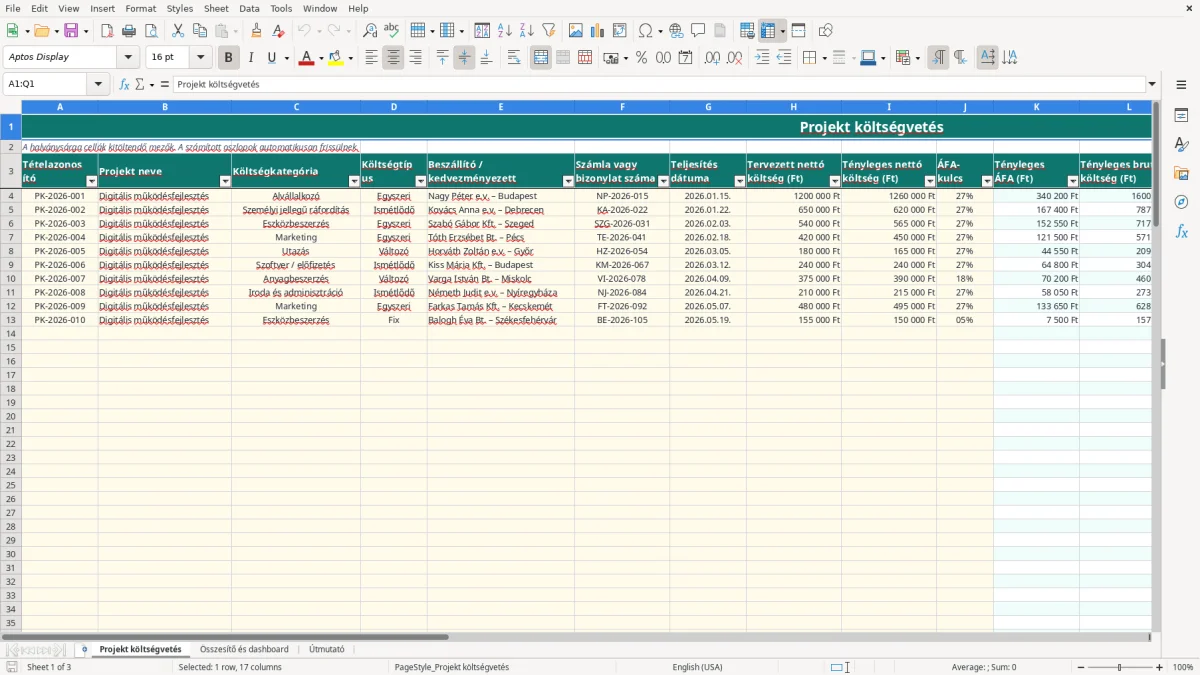The width and height of the screenshot is (1200, 675).
Task: Click the Sort dialog icon
Action: point(482,31)
